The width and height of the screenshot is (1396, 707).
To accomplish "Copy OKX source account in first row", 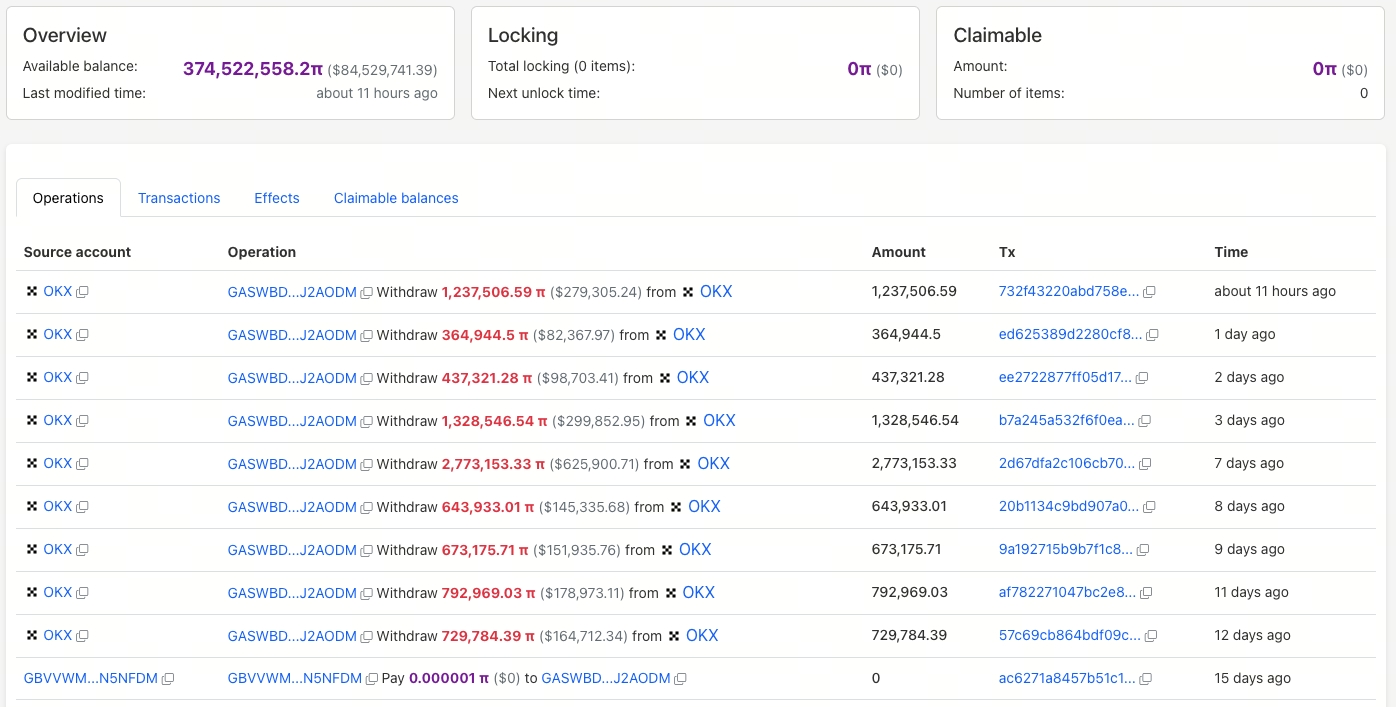I will (83, 292).
